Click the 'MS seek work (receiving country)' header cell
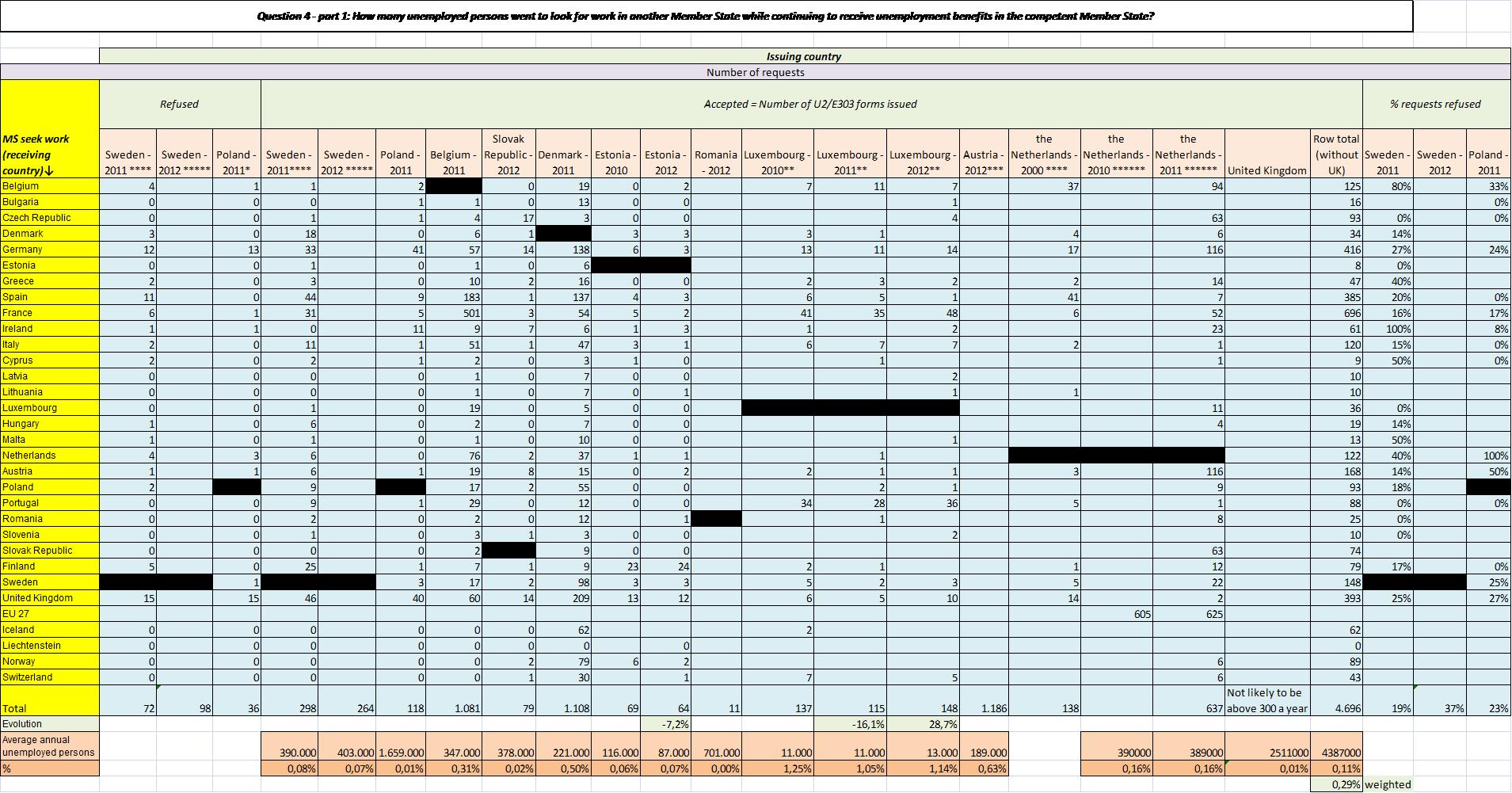The height and width of the screenshot is (793, 1512). tap(49, 154)
